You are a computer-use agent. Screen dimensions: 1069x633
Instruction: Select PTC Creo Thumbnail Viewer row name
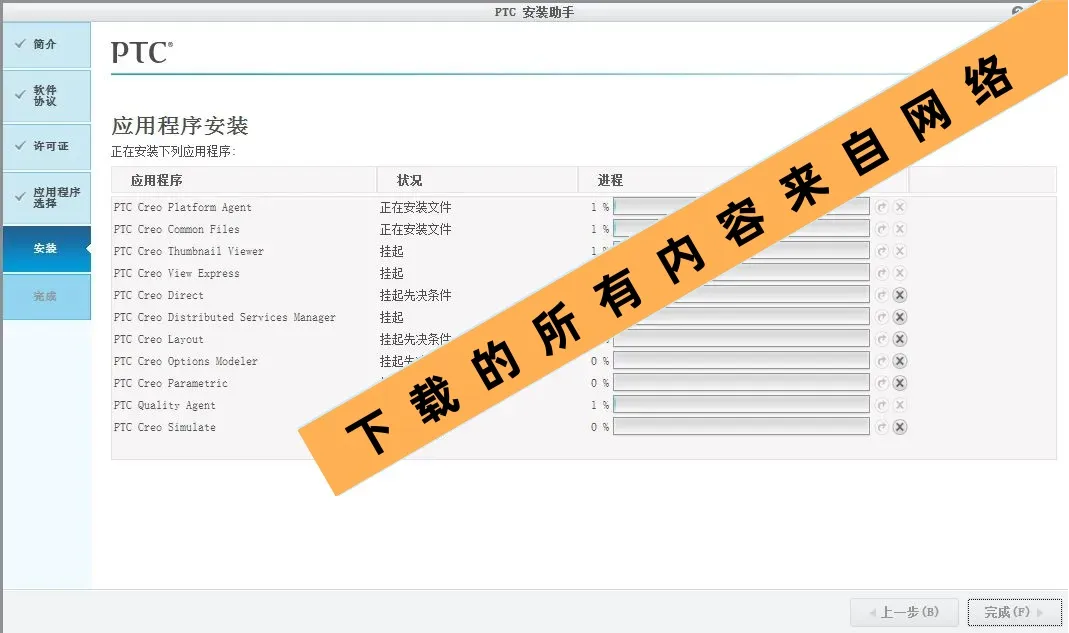[188, 251]
